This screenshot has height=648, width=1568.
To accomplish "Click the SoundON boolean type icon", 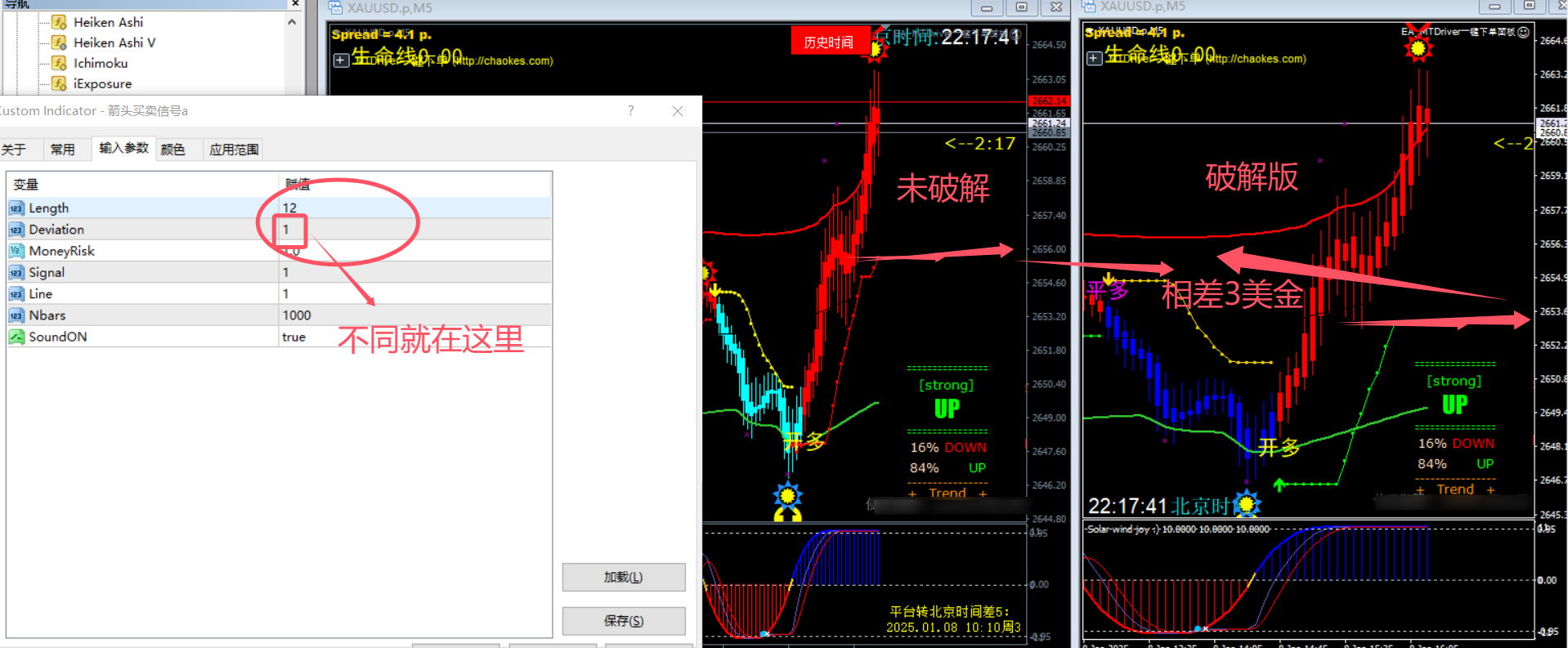I will pyautogui.click(x=16, y=336).
